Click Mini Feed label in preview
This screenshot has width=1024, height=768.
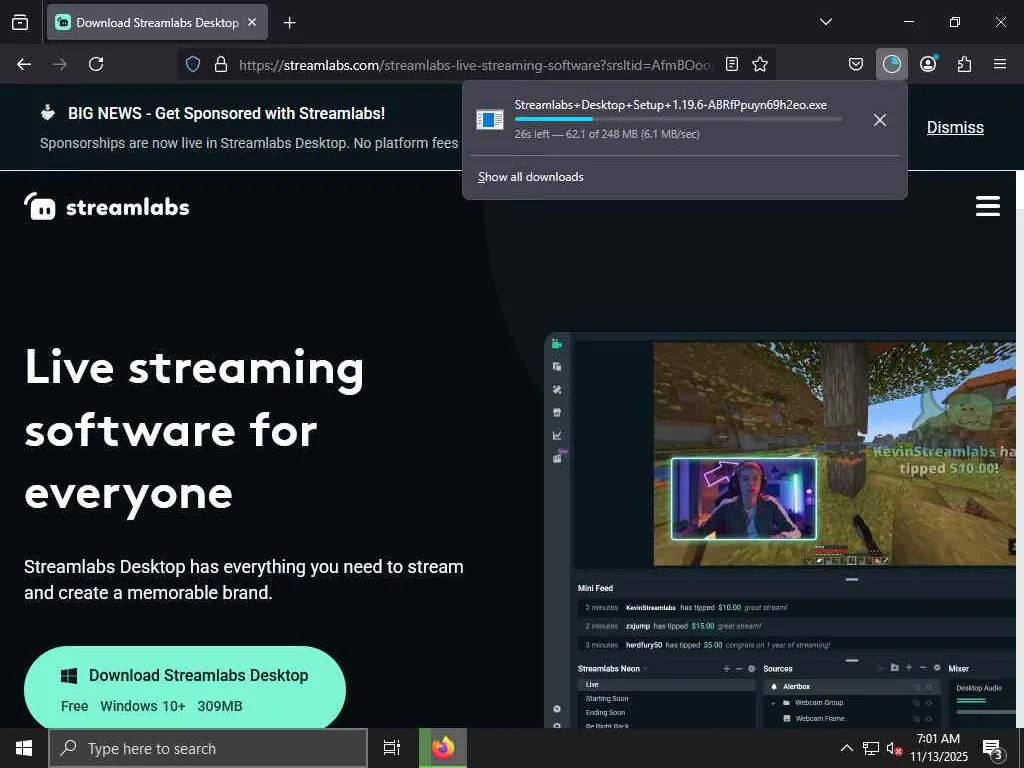596,588
